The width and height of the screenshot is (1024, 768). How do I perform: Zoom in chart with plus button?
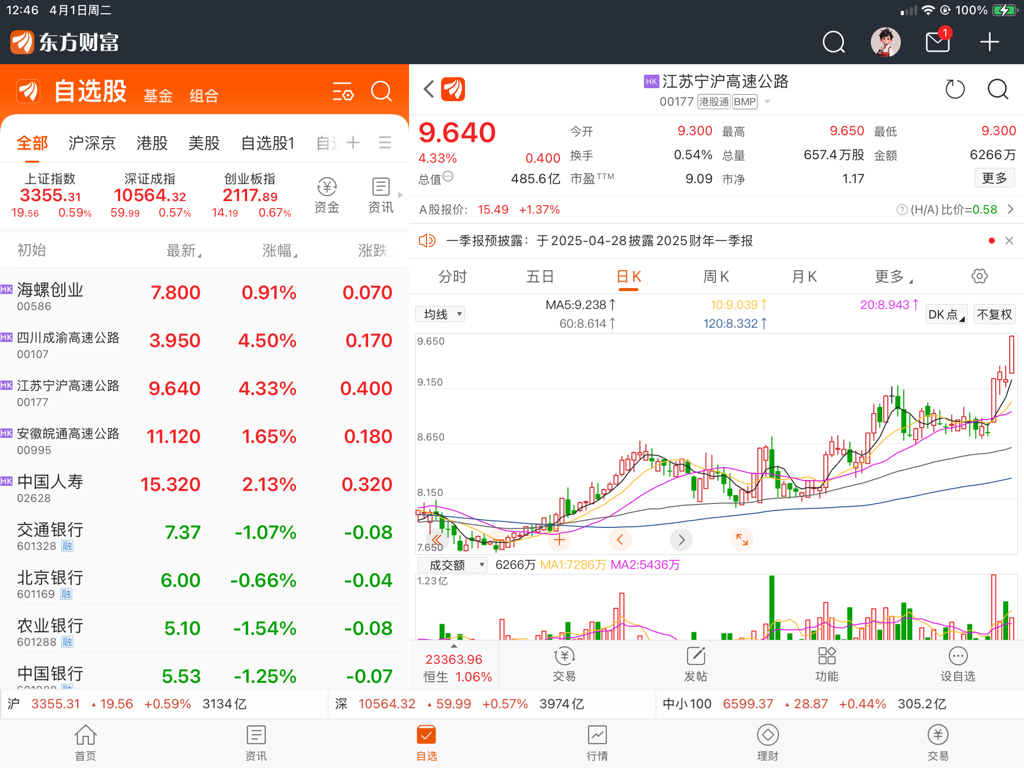559,539
